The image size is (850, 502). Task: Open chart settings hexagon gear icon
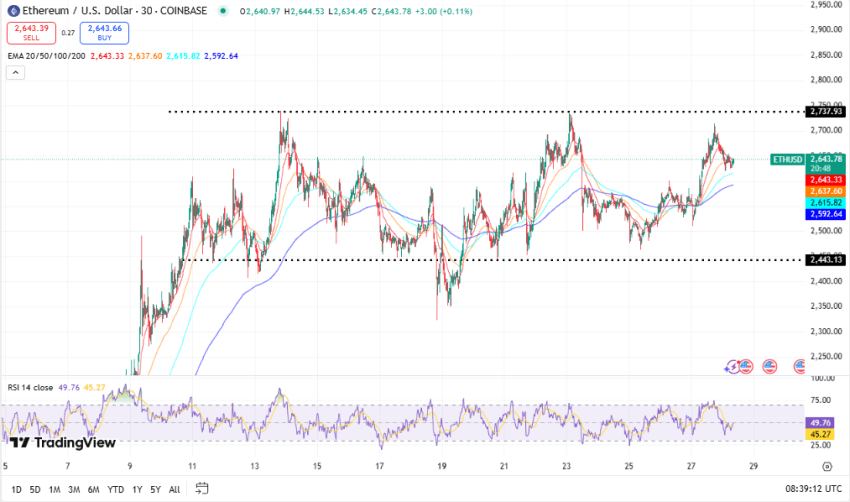[x=827, y=465]
